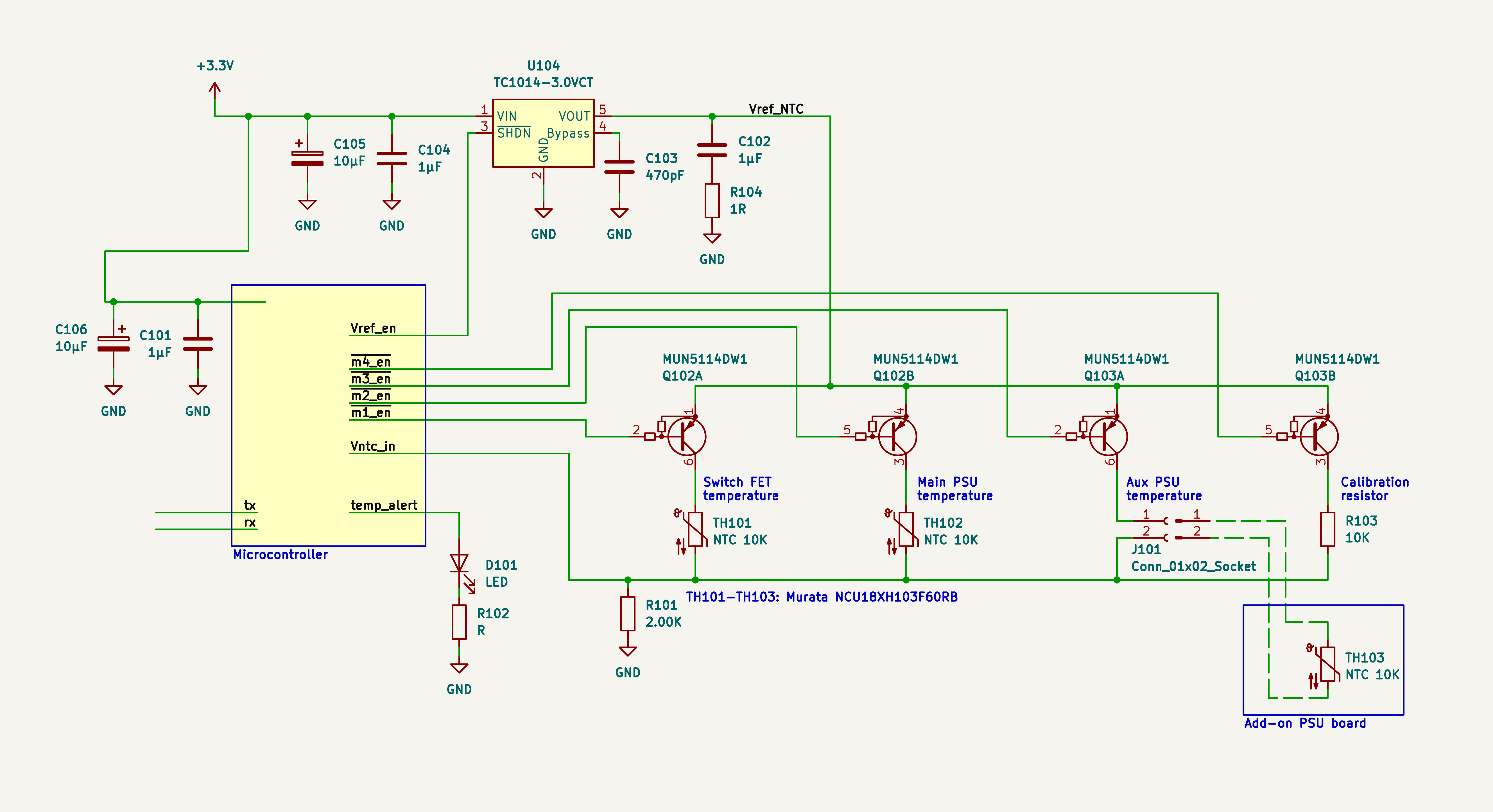The image size is (1493, 812).
Task: Click the Vref_NTC net label
Action: tap(775, 109)
